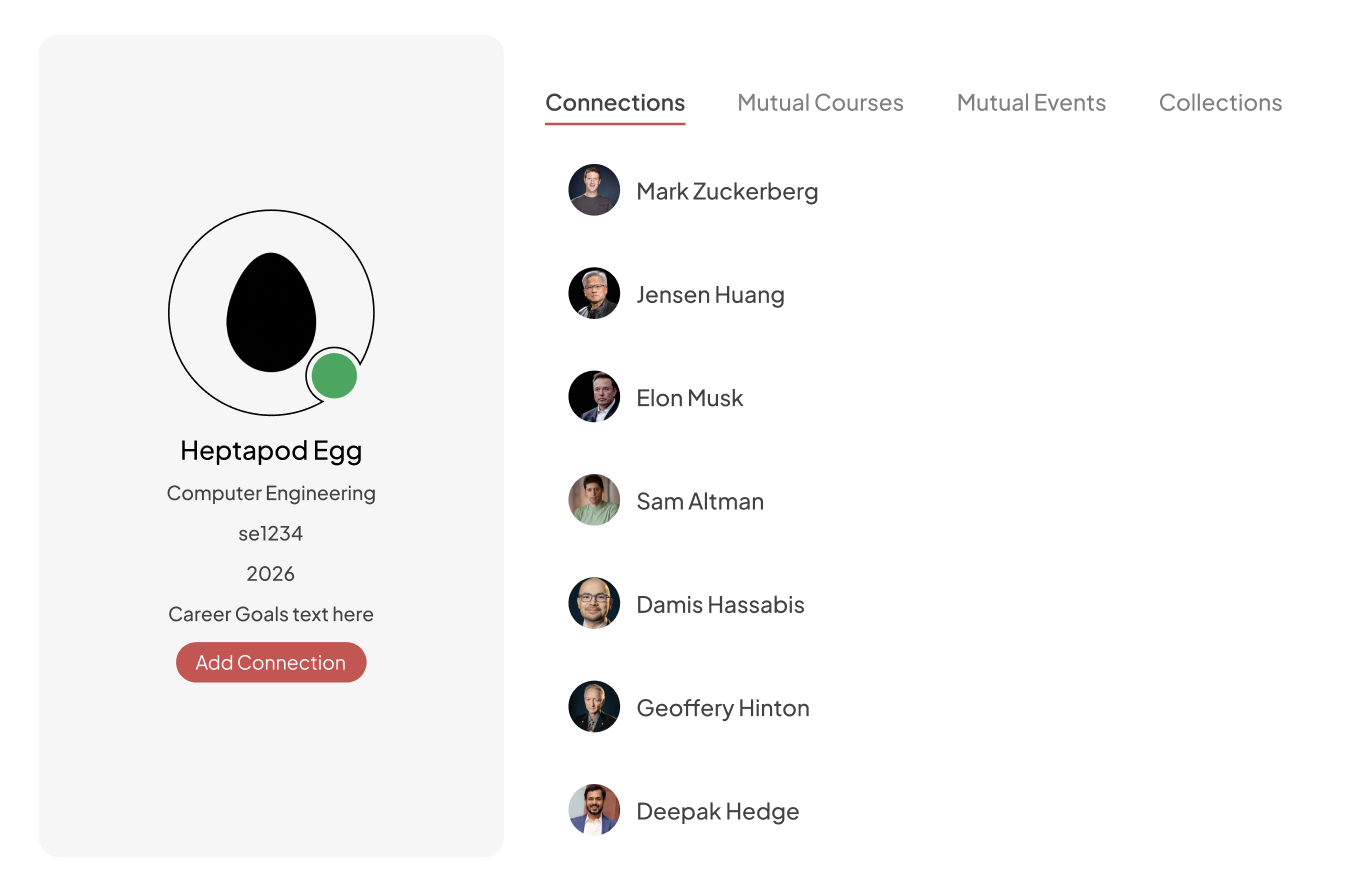Select the Geoffery Hinton connection name
This screenshot has width=1356, height=888.
[723, 708]
